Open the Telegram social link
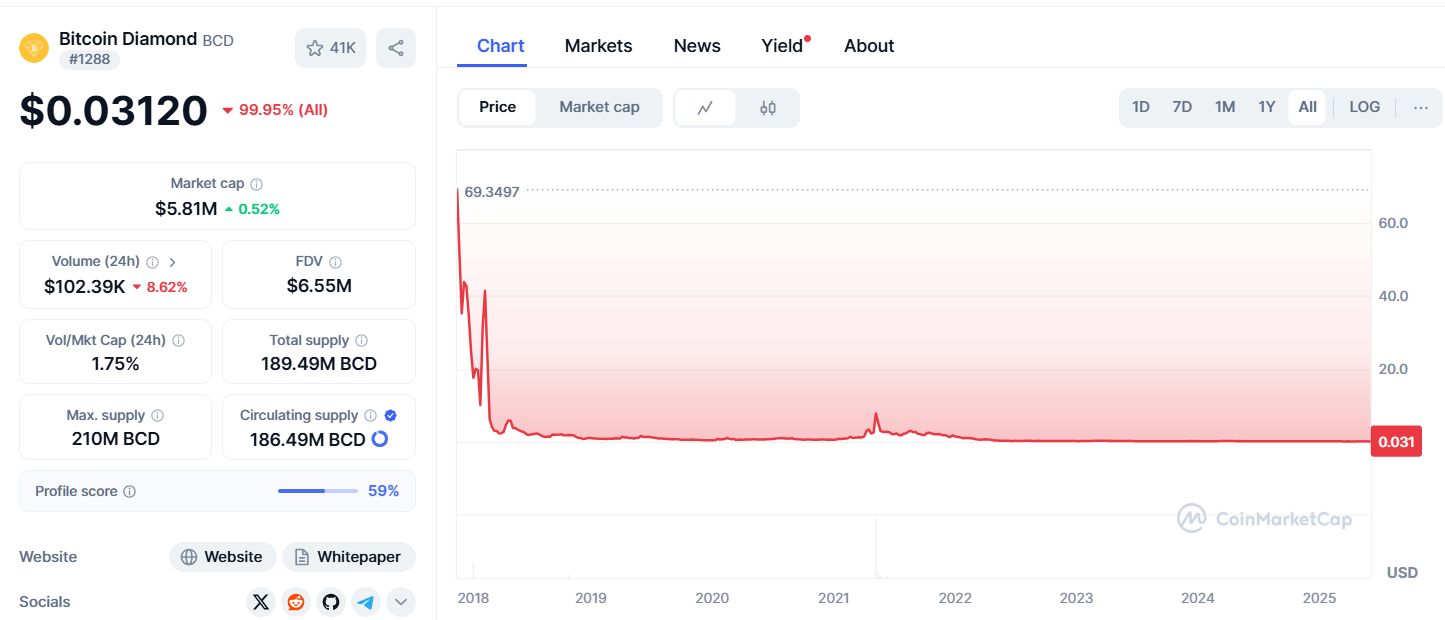This screenshot has width=1445, height=620. coord(366,602)
